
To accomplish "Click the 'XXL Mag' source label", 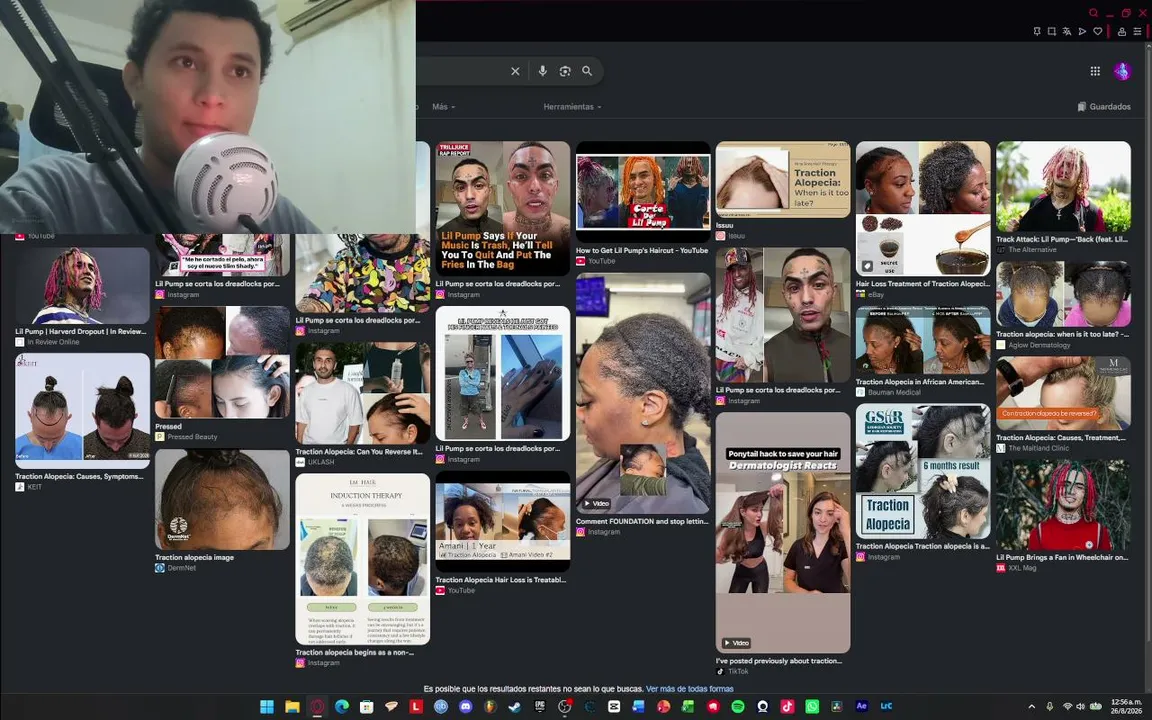I will point(1022,568).
